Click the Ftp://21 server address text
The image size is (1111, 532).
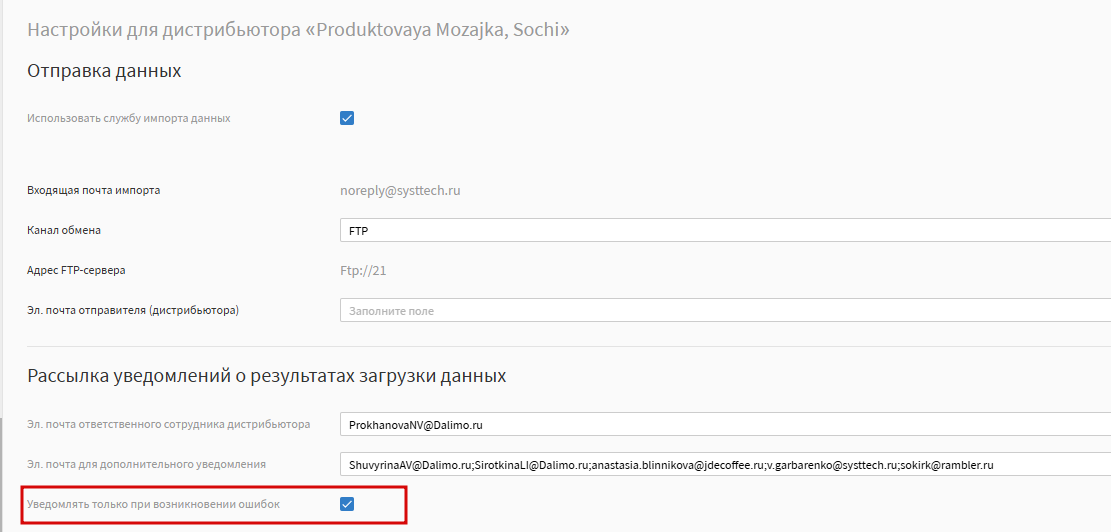363,271
